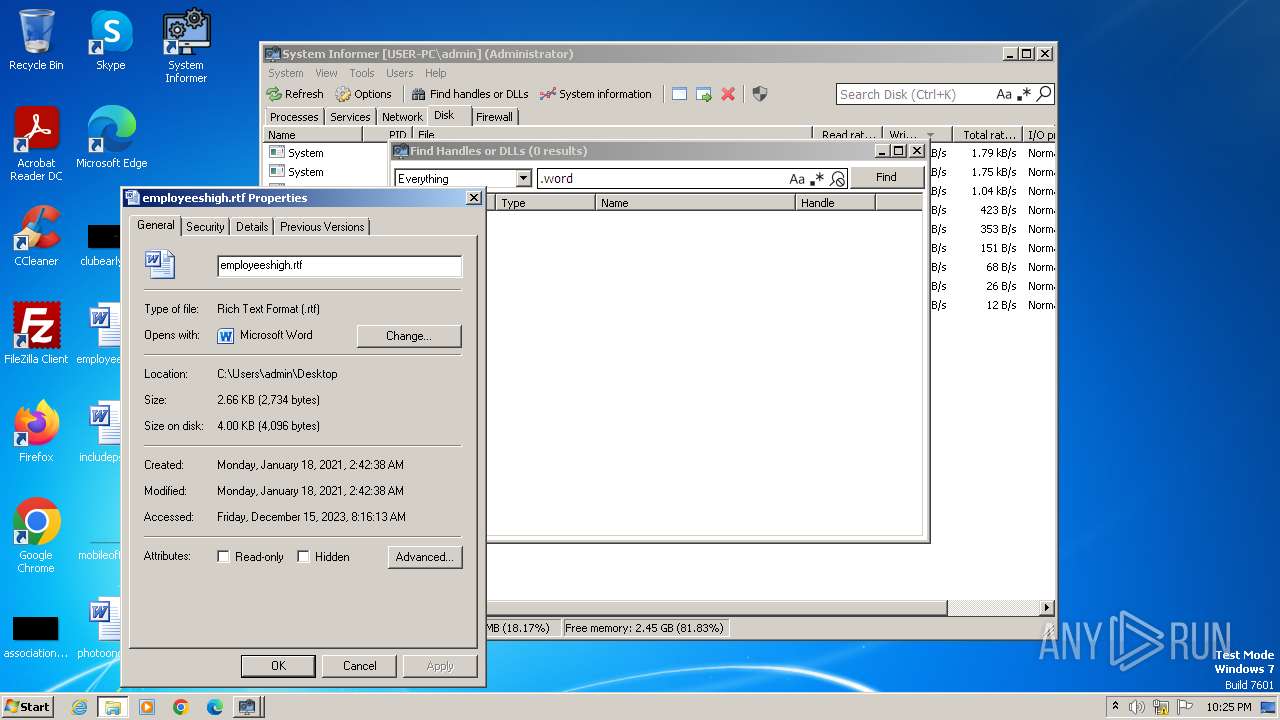The image size is (1280, 720).
Task: Click the clear search icon in Find Handles
Action: coord(837,179)
